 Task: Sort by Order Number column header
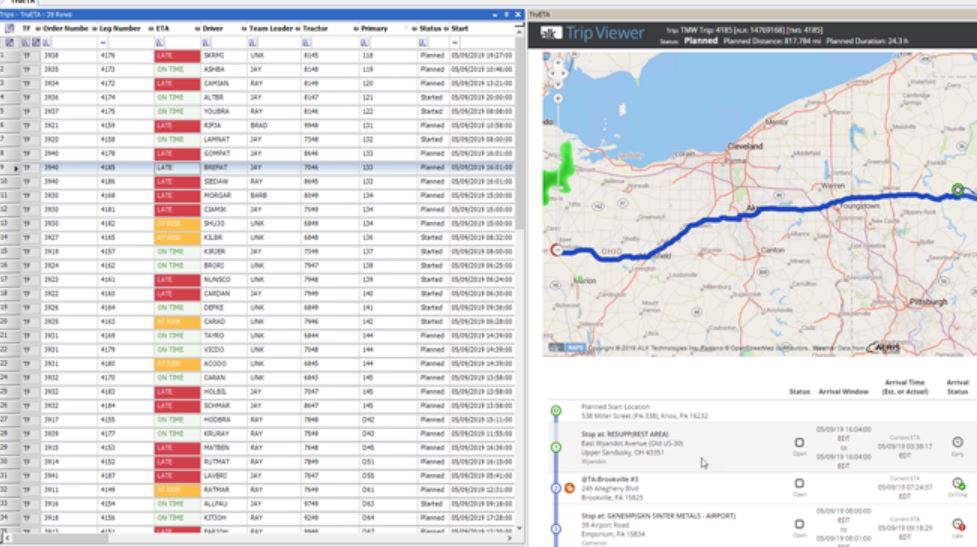[65, 29]
